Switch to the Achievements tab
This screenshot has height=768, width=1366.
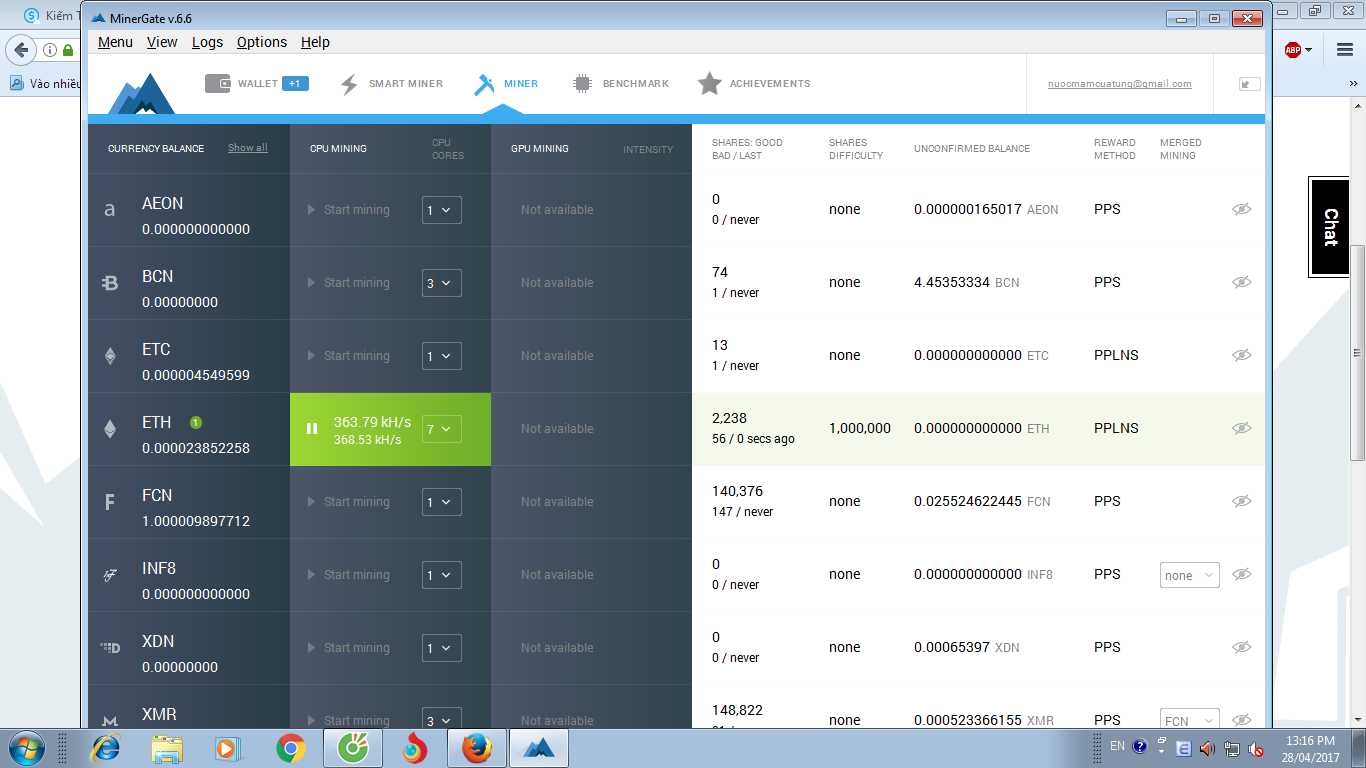point(754,84)
